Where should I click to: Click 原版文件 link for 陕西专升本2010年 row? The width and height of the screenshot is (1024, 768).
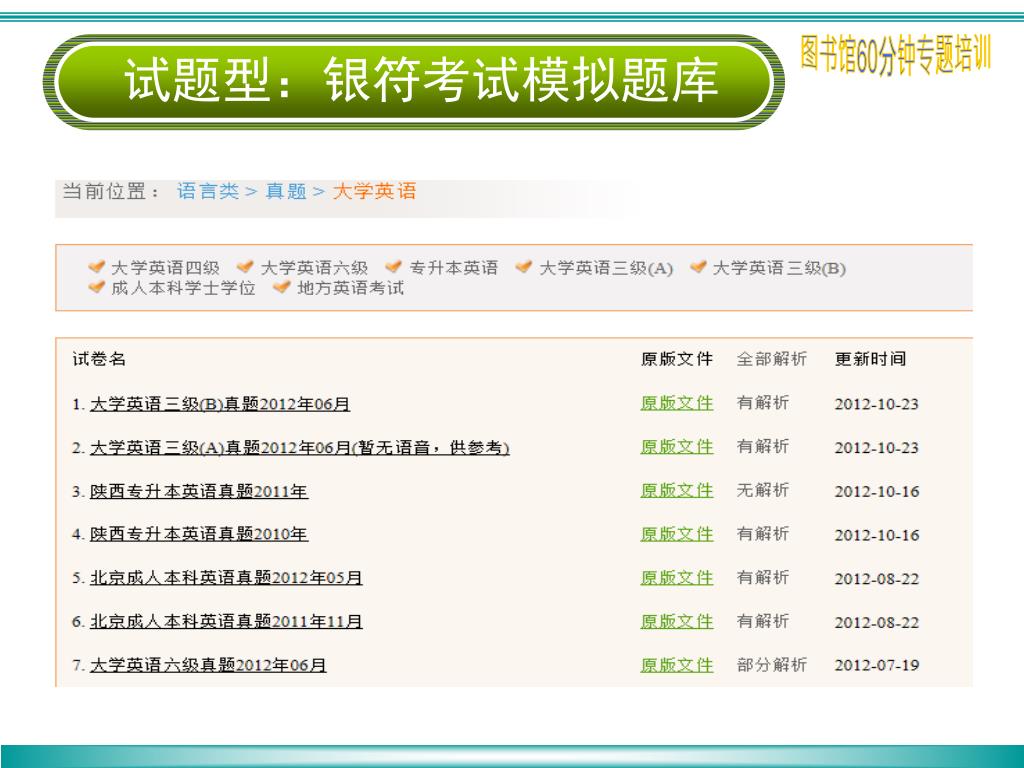coord(677,534)
